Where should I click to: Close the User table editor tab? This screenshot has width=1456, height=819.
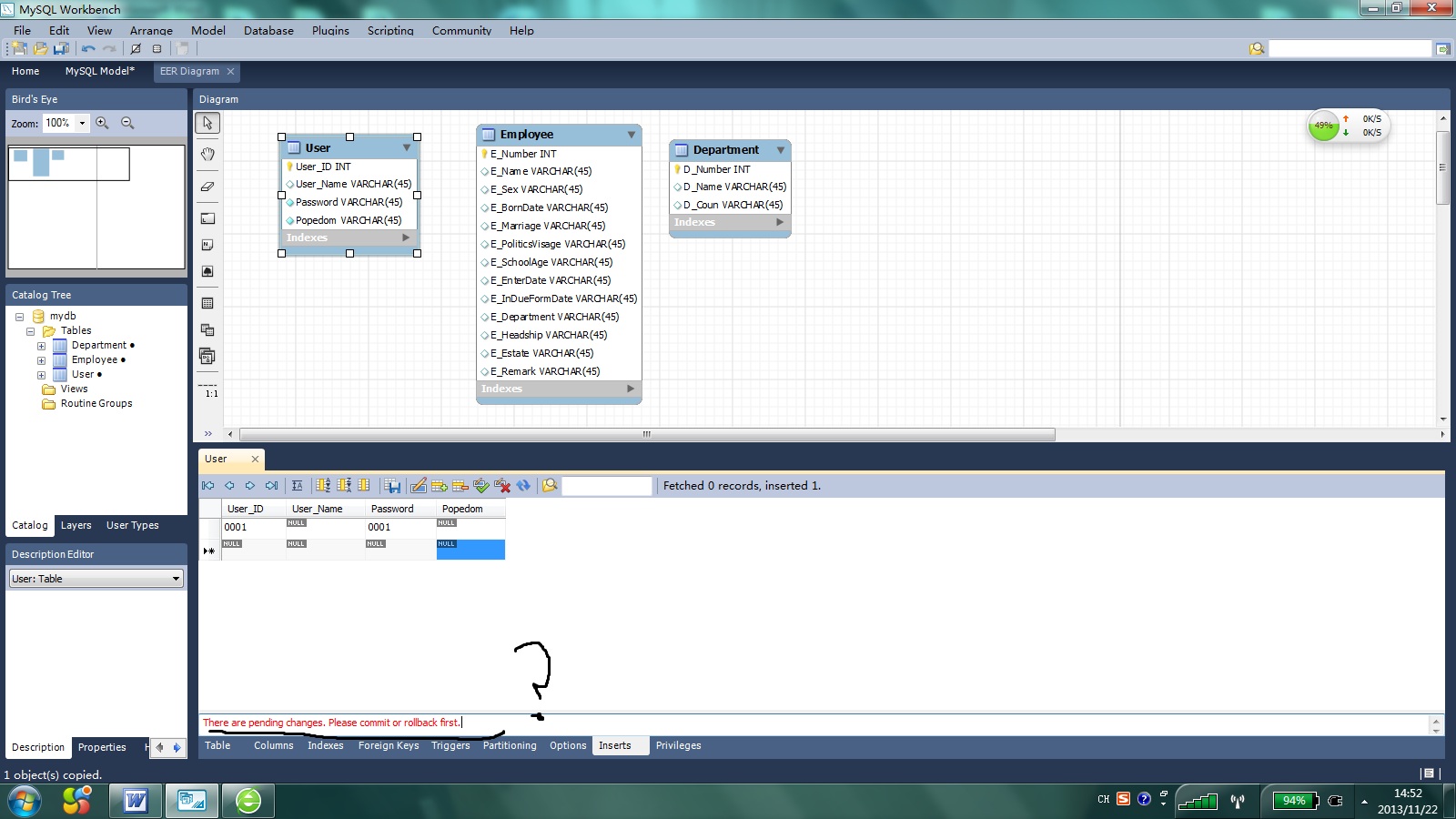(255, 459)
